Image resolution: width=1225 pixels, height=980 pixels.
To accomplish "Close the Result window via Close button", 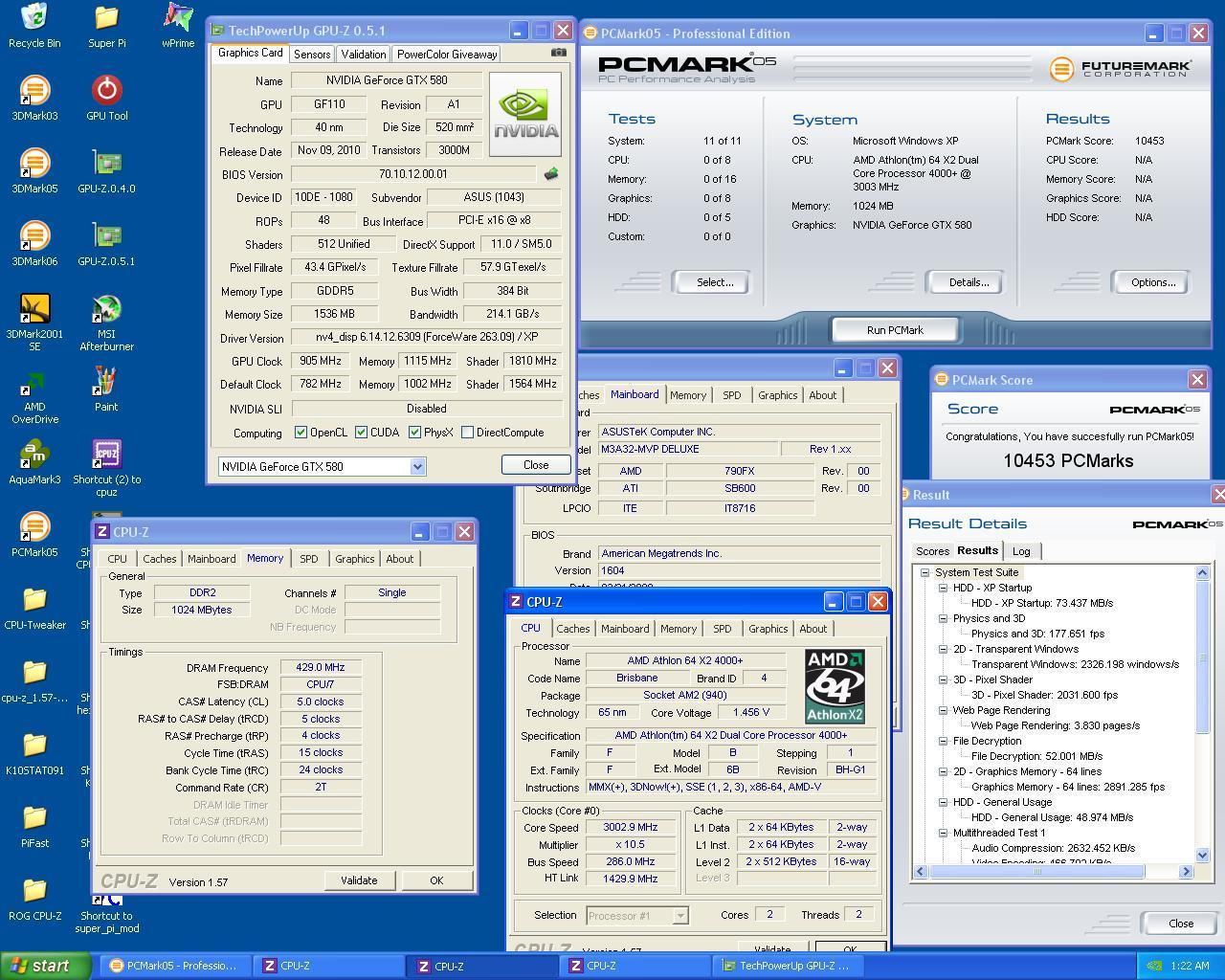I will click(1180, 924).
